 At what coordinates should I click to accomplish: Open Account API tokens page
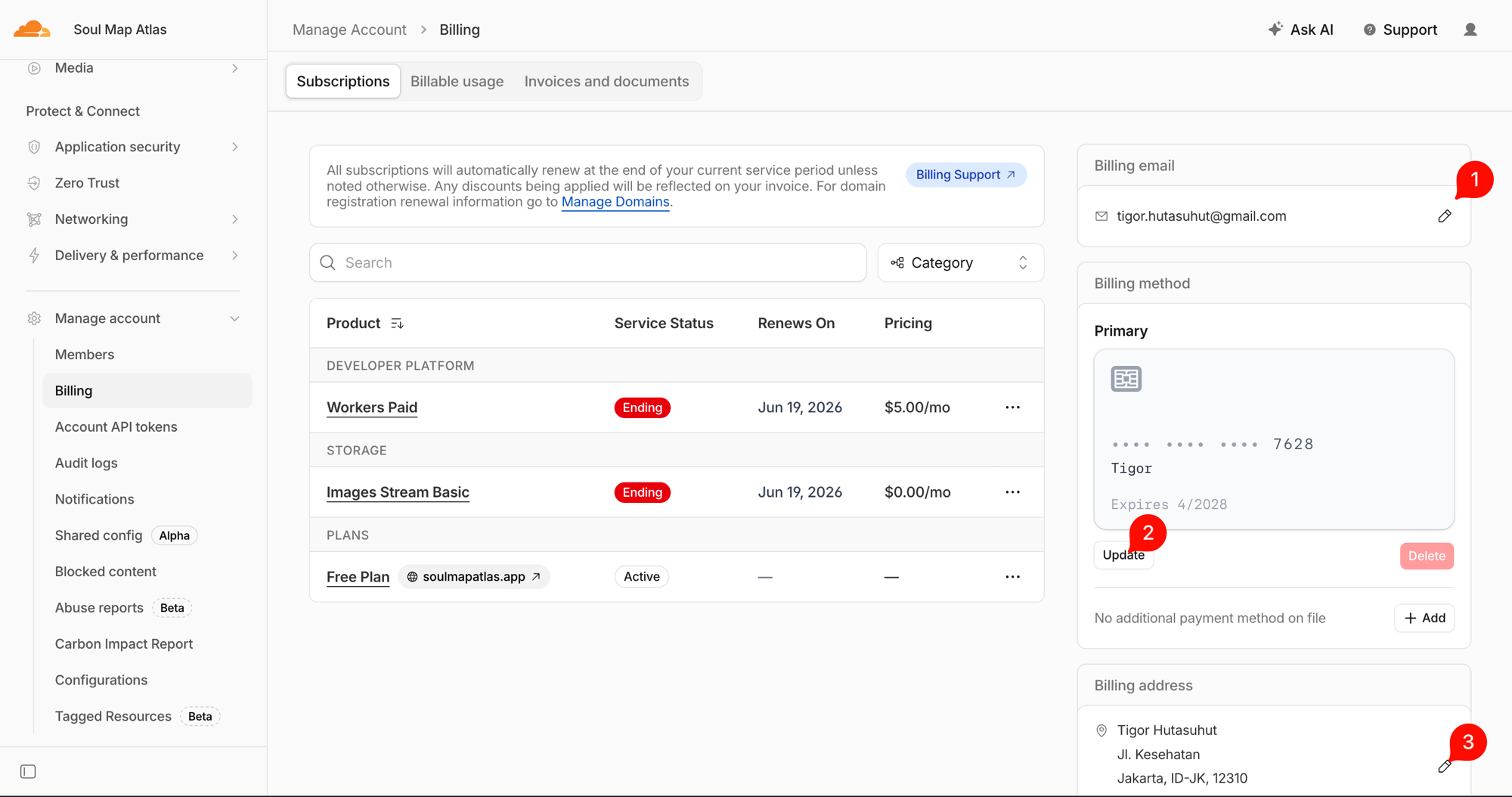click(x=116, y=427)
